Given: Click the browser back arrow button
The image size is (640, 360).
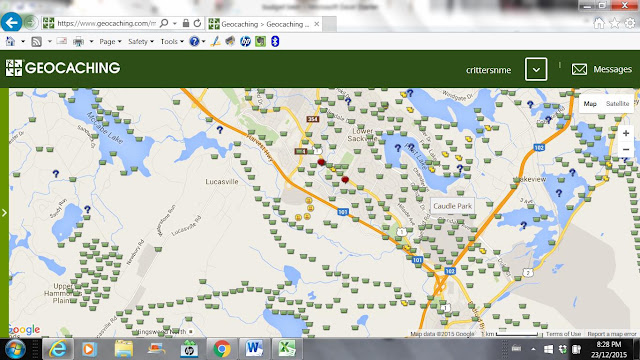Looking at the screenshot, I should (x=11, y=22).
